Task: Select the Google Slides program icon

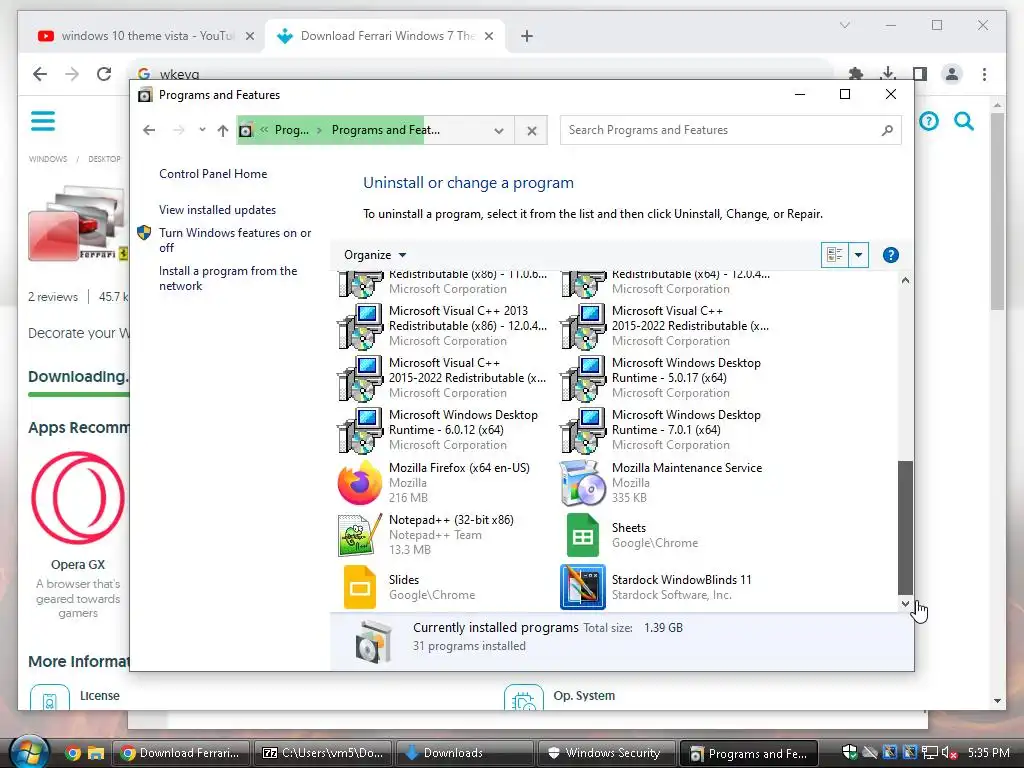Action: 359,587
